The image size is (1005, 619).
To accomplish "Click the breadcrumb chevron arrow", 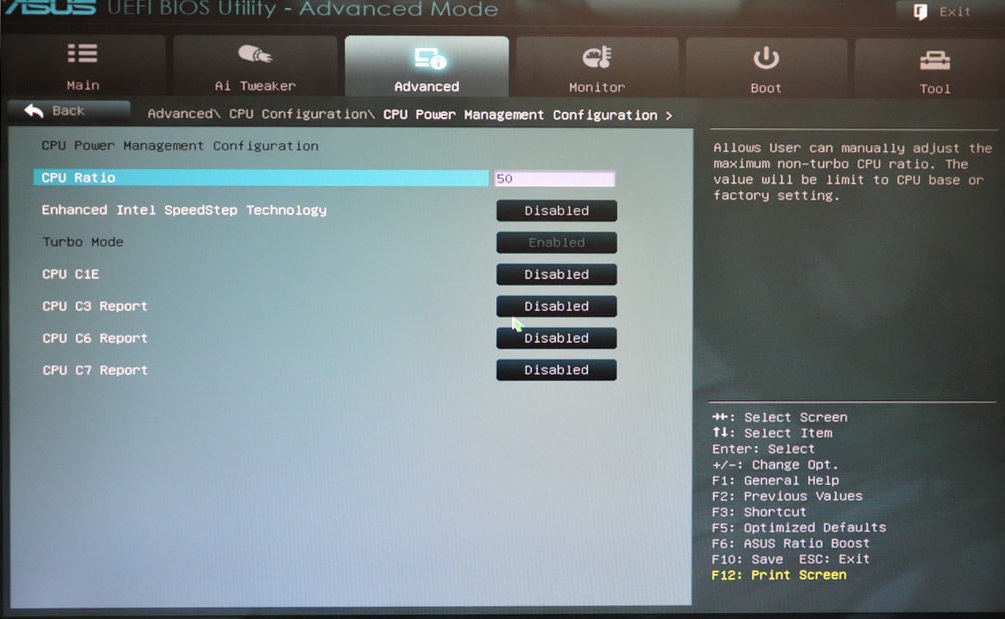I will (669, 115).
